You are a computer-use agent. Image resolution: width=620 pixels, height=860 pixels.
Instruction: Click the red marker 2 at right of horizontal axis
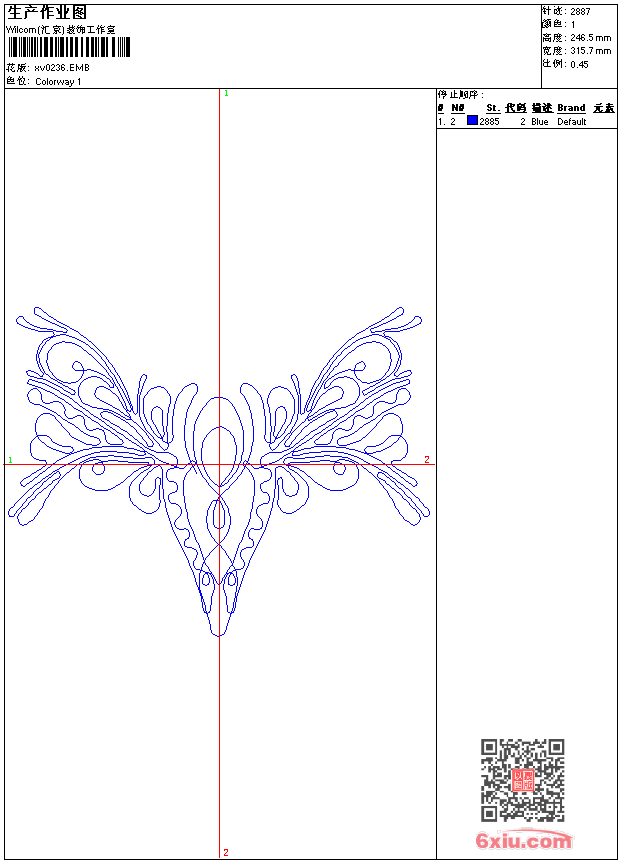click(427, 460)
